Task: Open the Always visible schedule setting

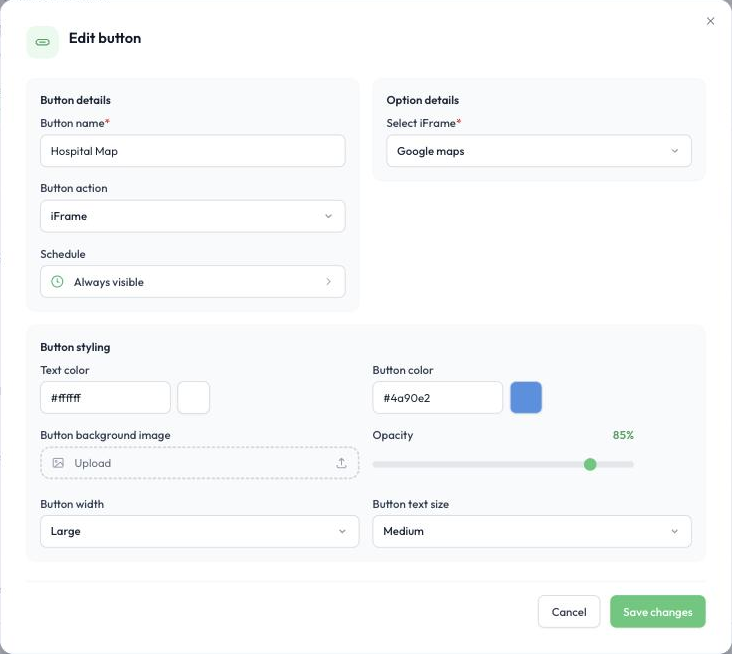Action: coord(193,281)
